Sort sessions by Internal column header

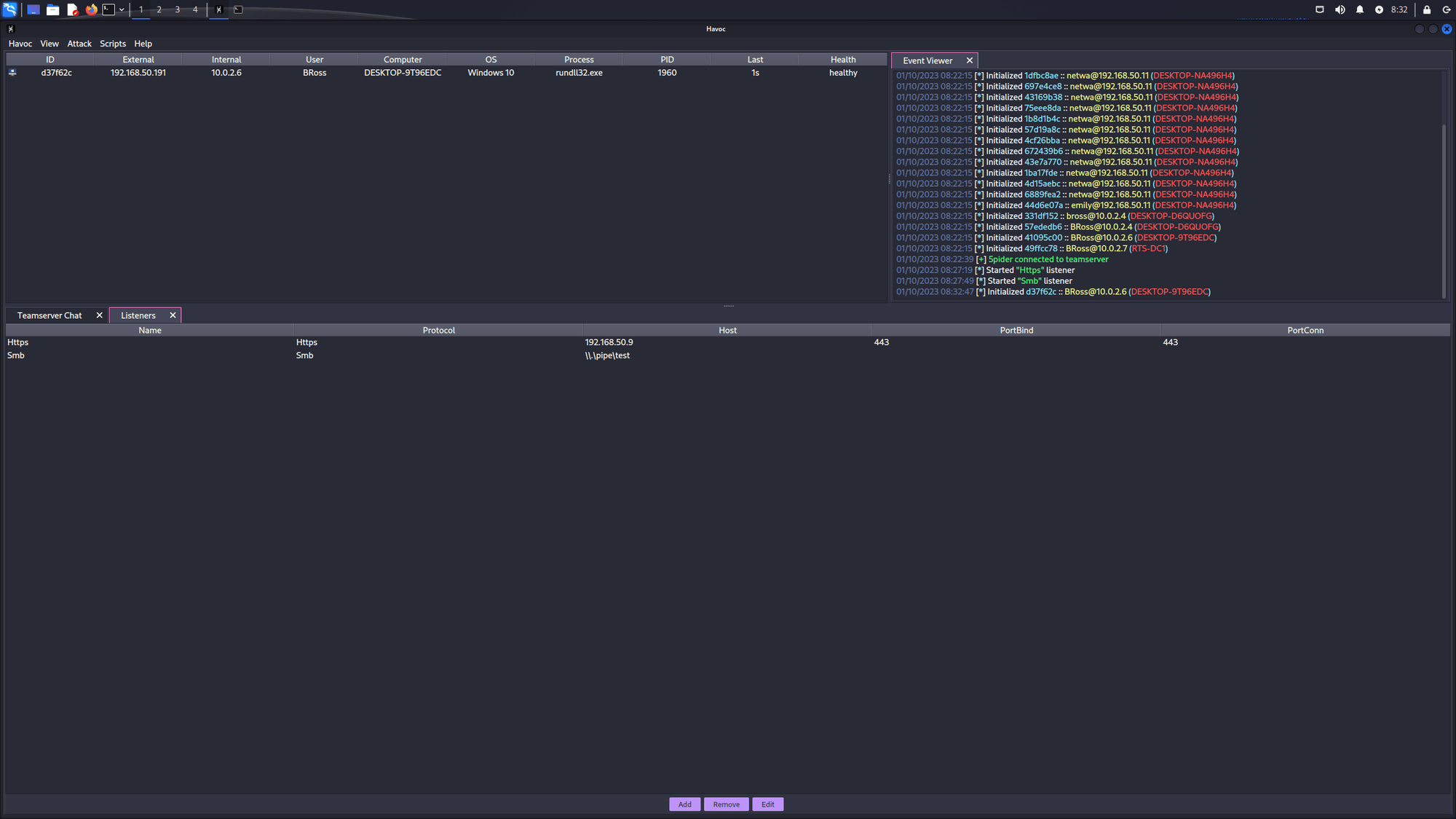(x=226, y=60)
